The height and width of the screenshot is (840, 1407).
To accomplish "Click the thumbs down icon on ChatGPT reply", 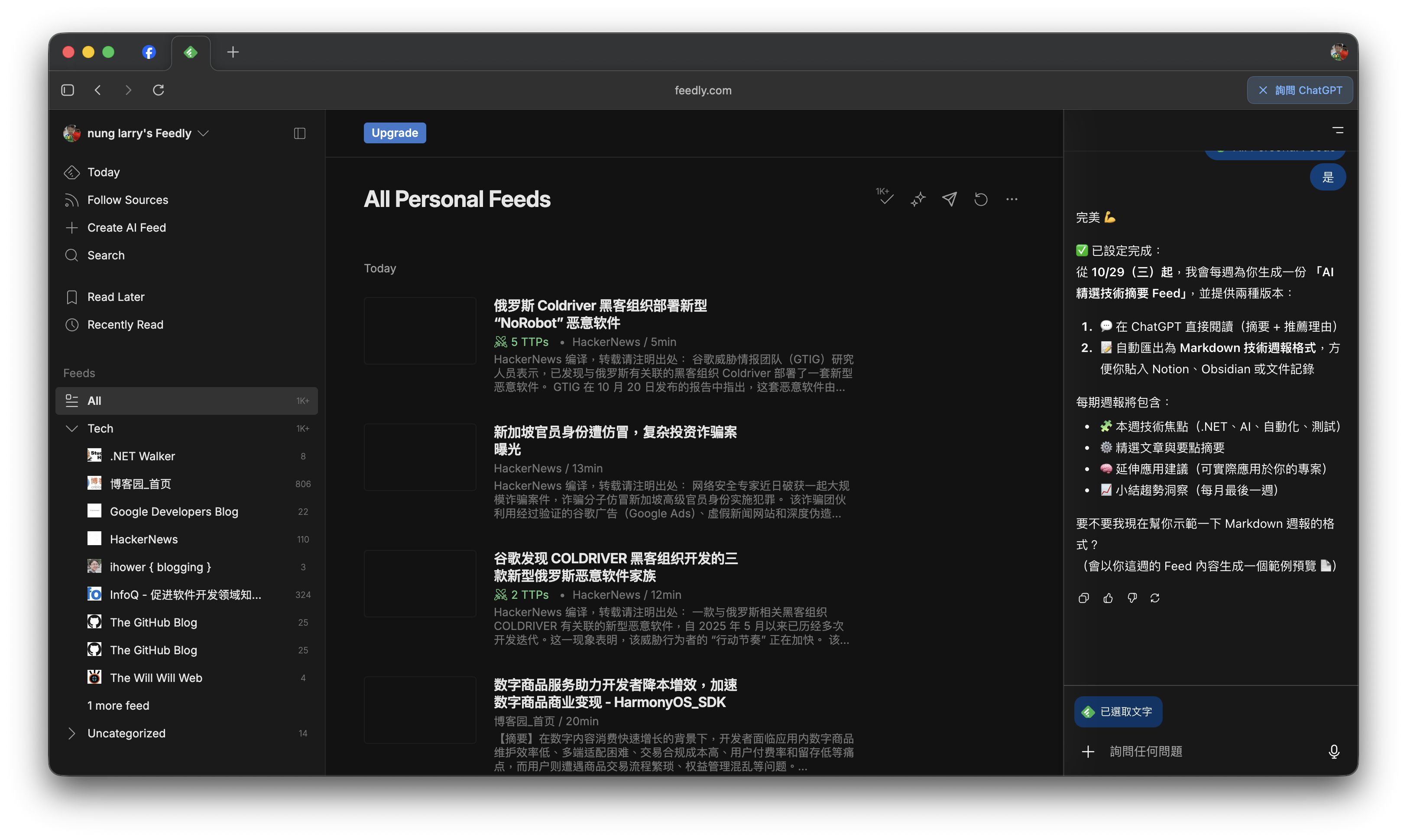I will [1132, 598].
